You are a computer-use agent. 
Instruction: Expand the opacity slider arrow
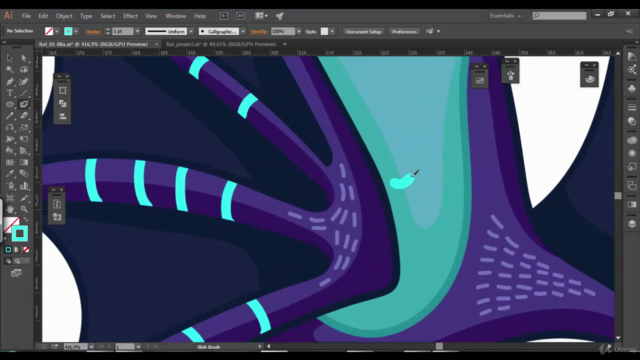click(299, 31)
